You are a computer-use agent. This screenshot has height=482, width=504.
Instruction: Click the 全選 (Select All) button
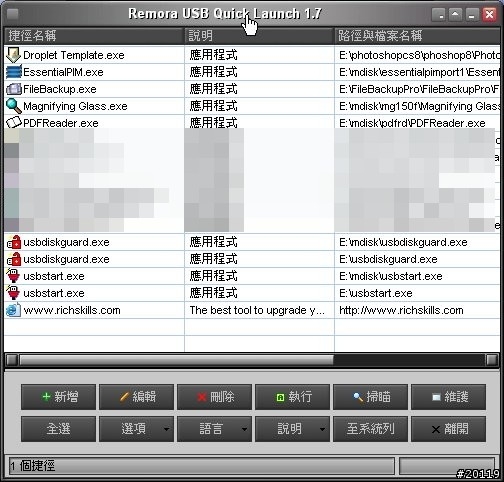coord(58,429)
